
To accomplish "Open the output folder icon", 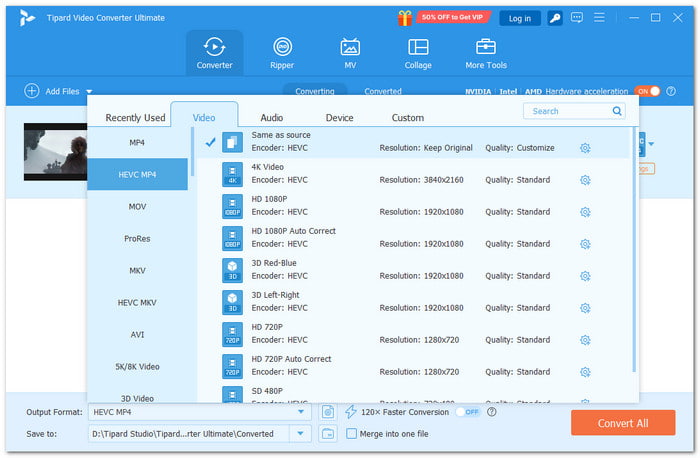I will 328,433.
